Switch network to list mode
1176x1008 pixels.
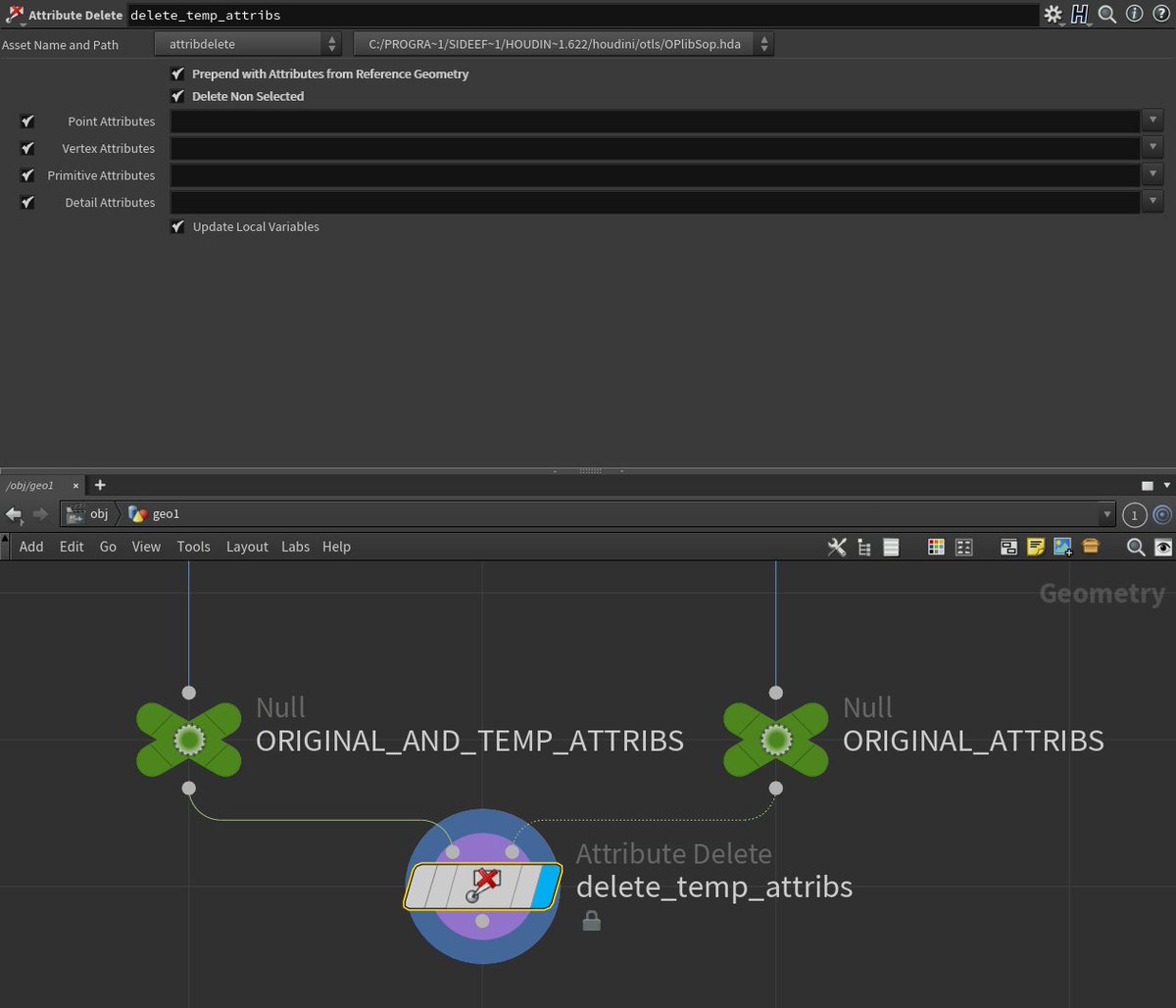(891, 547)
